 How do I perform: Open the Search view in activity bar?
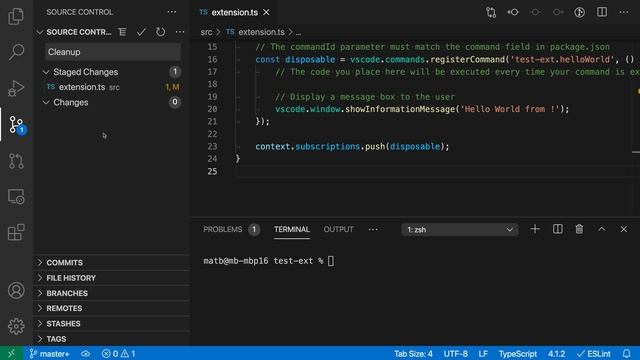[x=16, y=52]
